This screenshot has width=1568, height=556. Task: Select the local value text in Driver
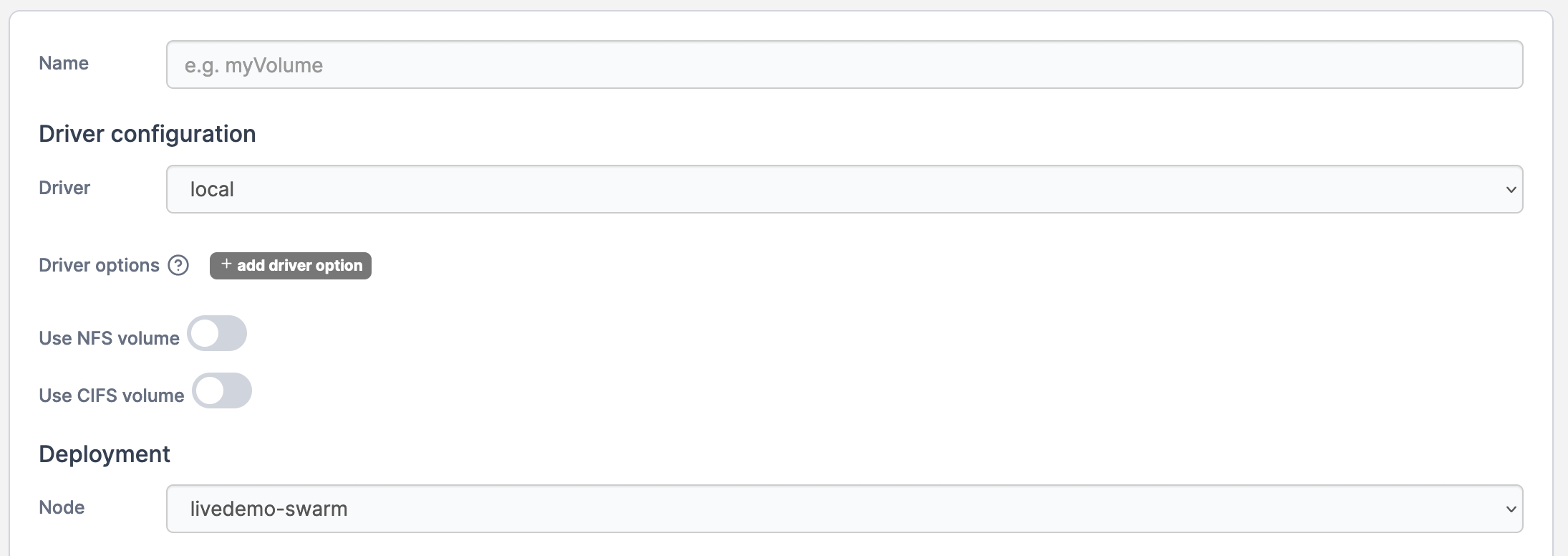point(212,190)
